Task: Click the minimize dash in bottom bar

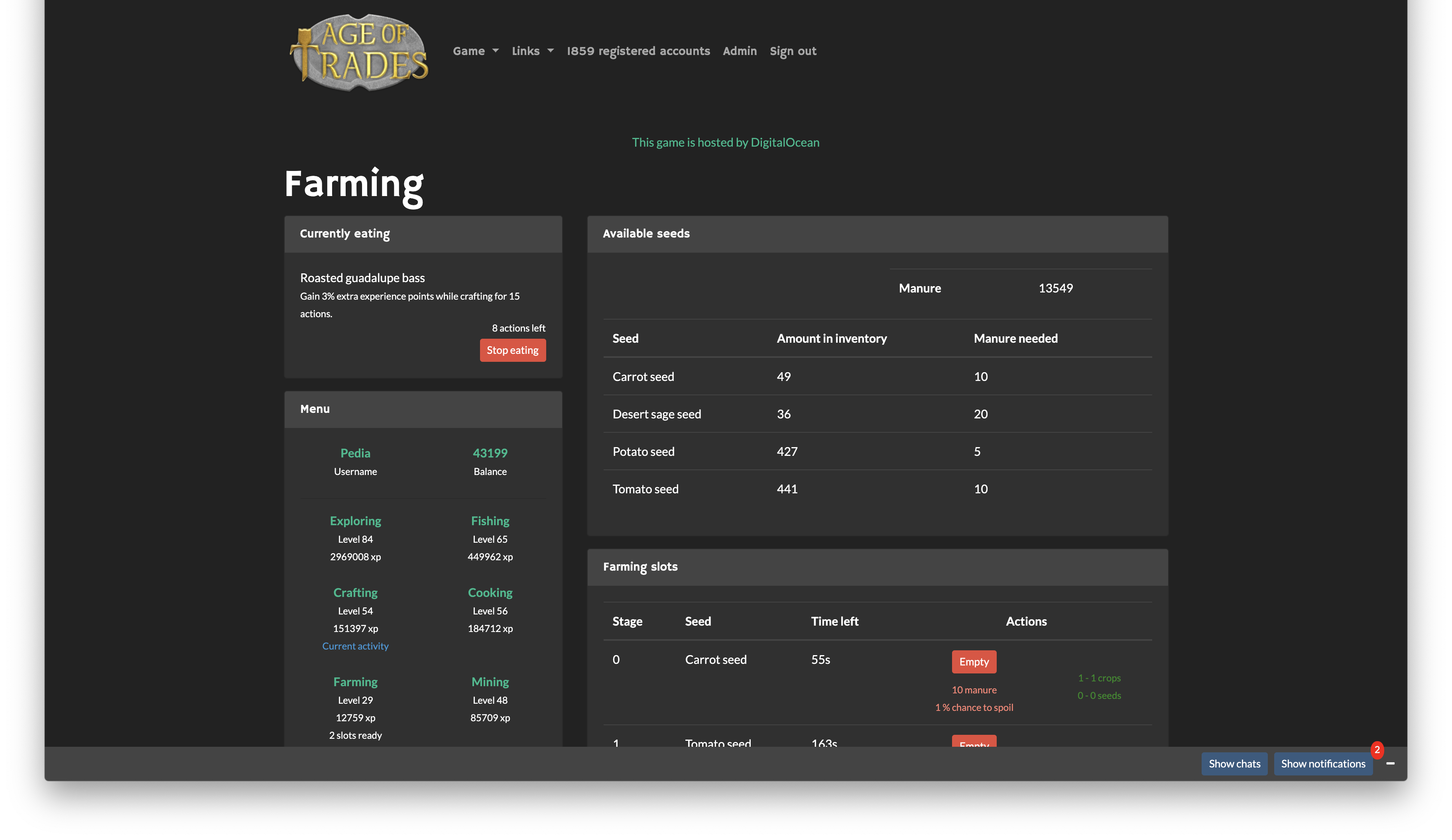Action: coord(1390,763)
